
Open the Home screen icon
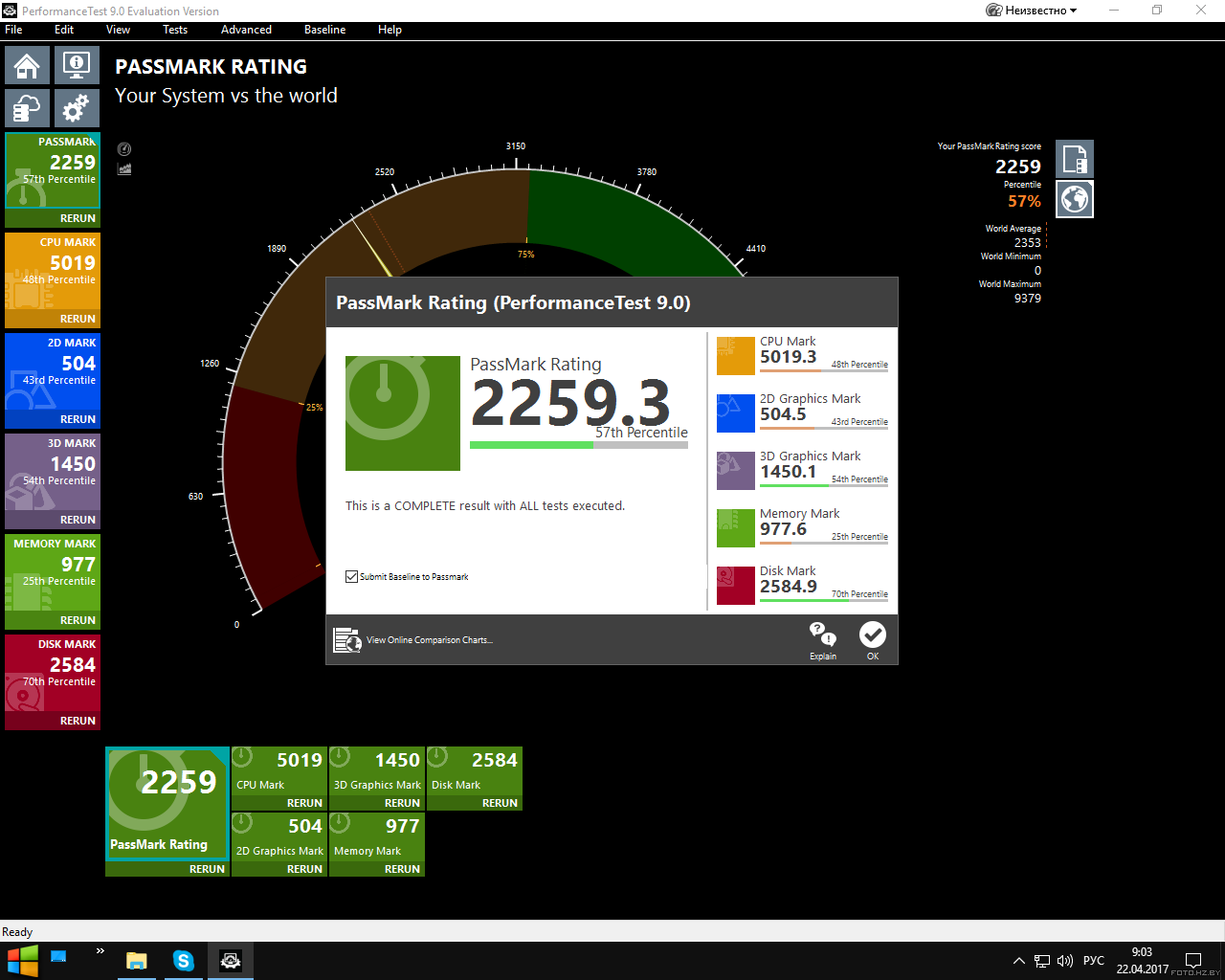(27, 66)
